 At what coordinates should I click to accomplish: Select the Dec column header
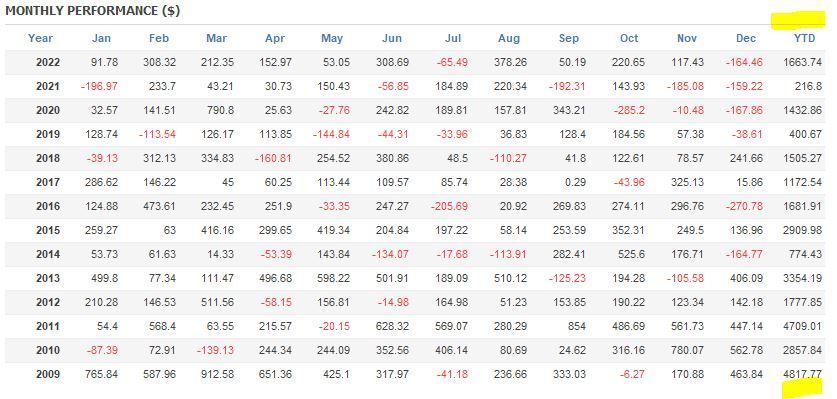pos(746,38)
